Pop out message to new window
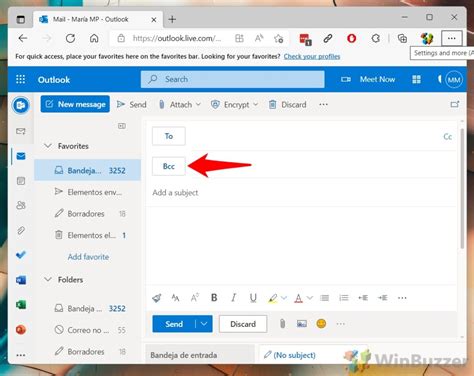Image resolution: width=474 pixels, height=376 pixels. [x=455, y=105]
